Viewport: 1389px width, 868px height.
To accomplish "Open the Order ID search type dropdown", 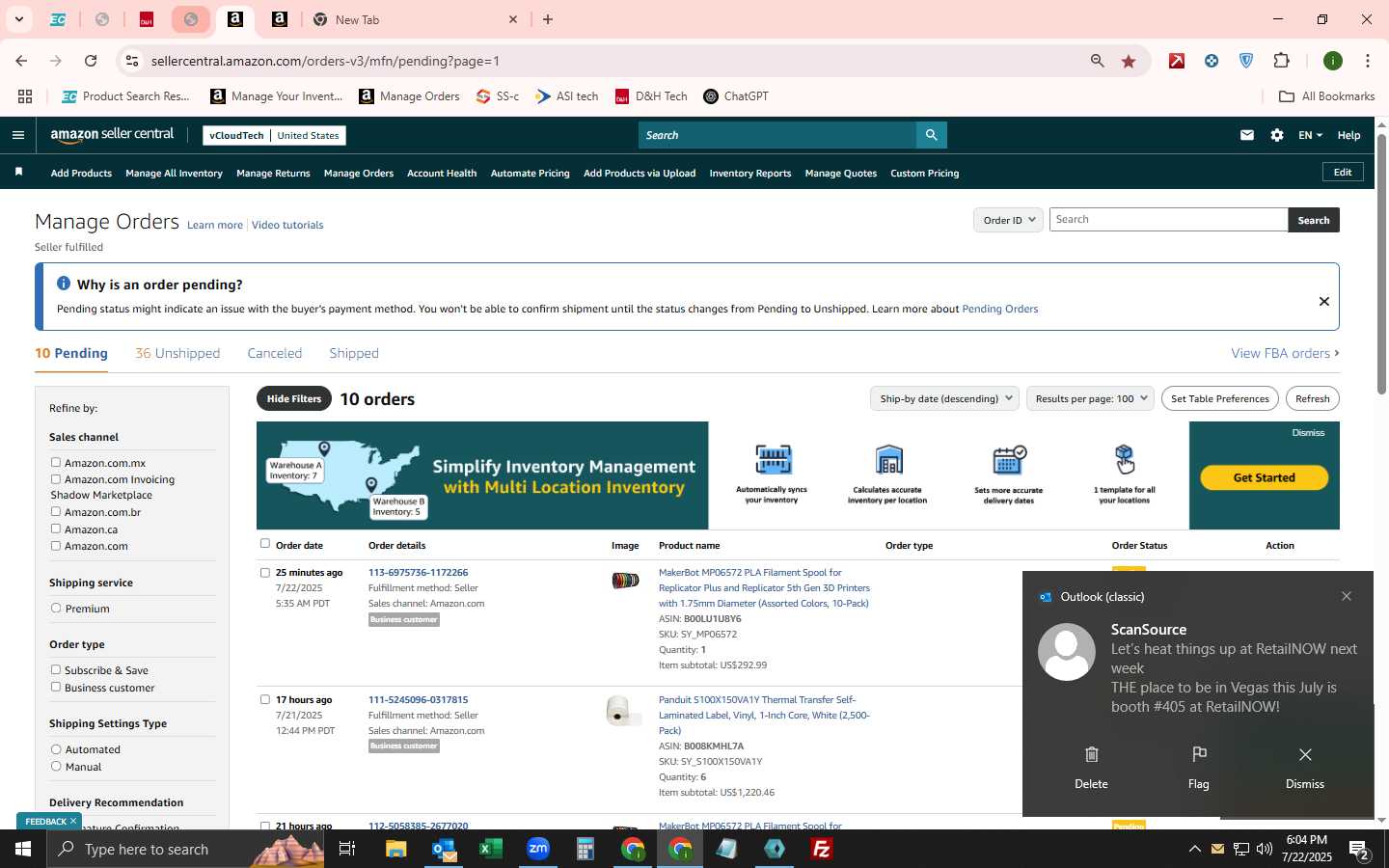I will 1009,220.
